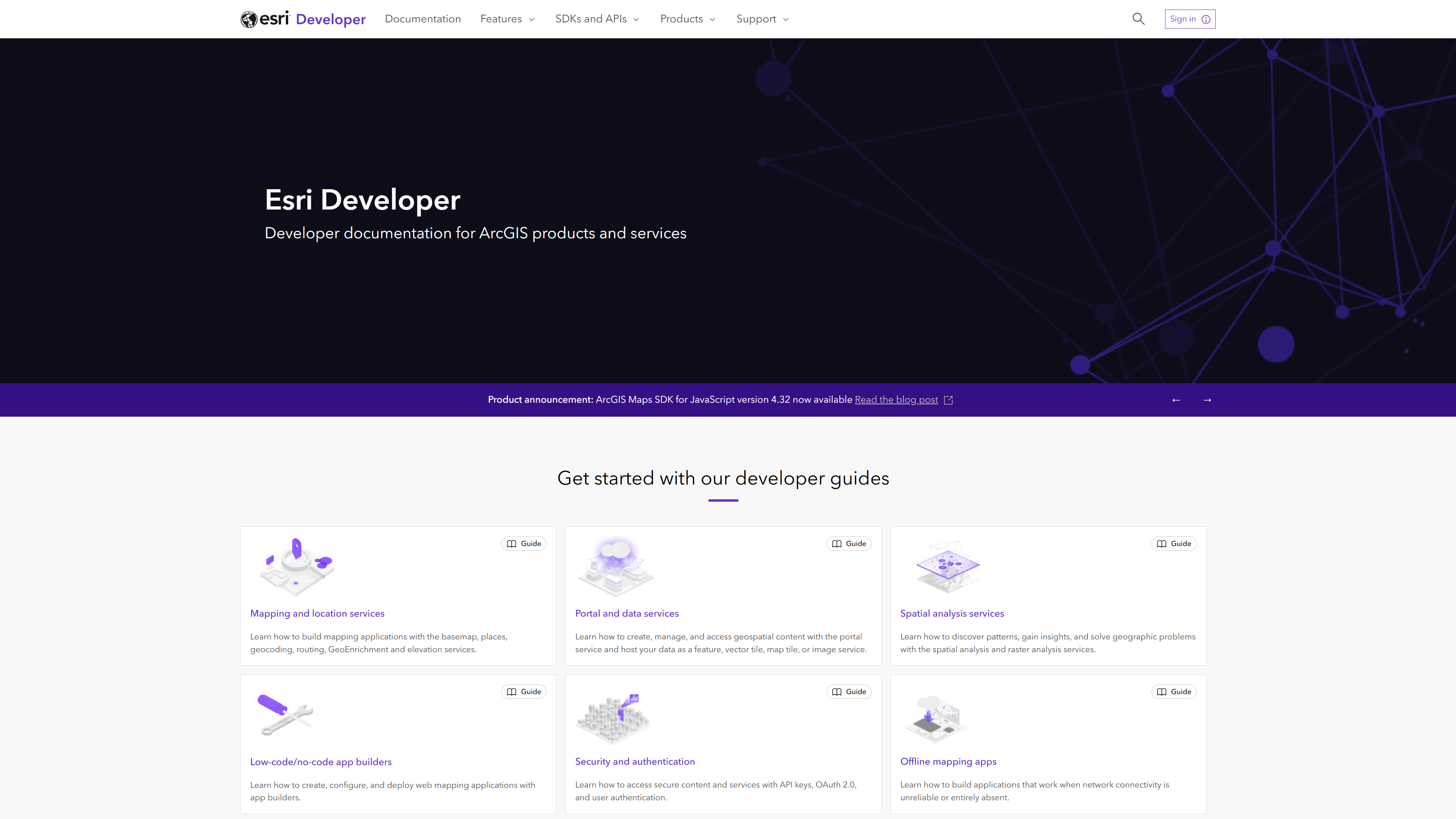Open Spatial analysis services link

(x=952, y=614)
